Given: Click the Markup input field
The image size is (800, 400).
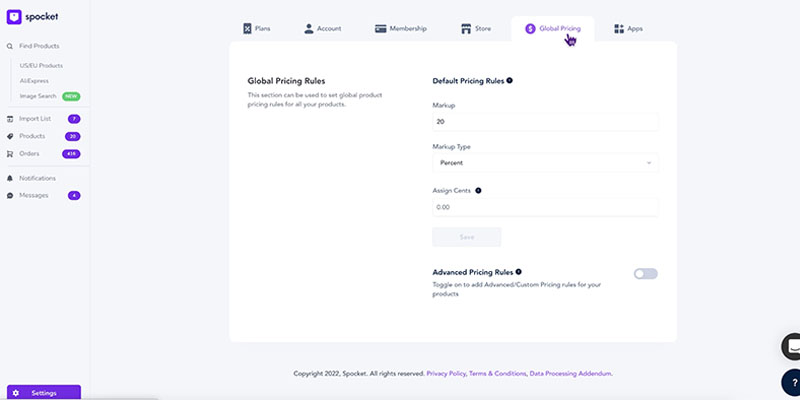Looking at the screenshot, I should 545,122.
